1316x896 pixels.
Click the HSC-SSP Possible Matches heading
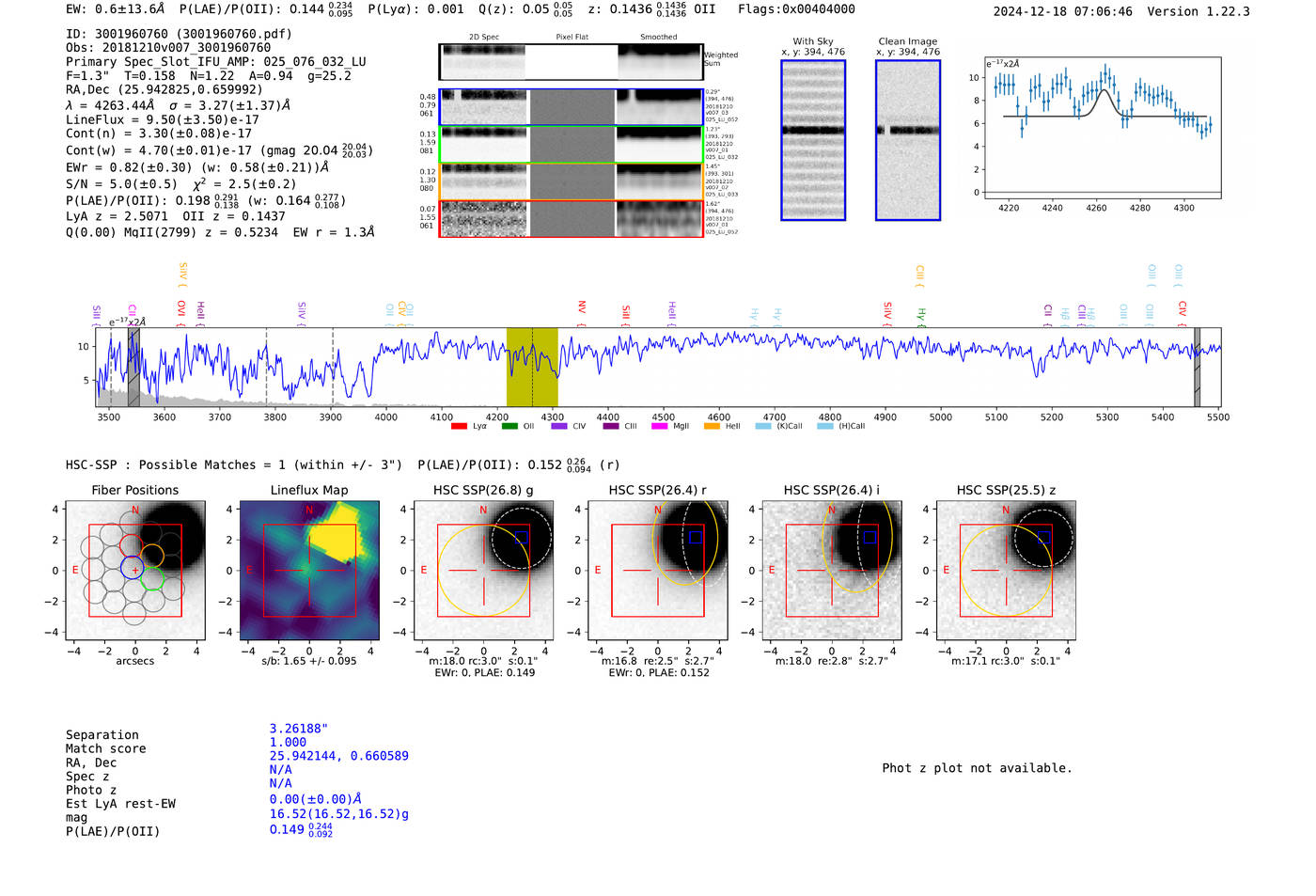[234, 464]
